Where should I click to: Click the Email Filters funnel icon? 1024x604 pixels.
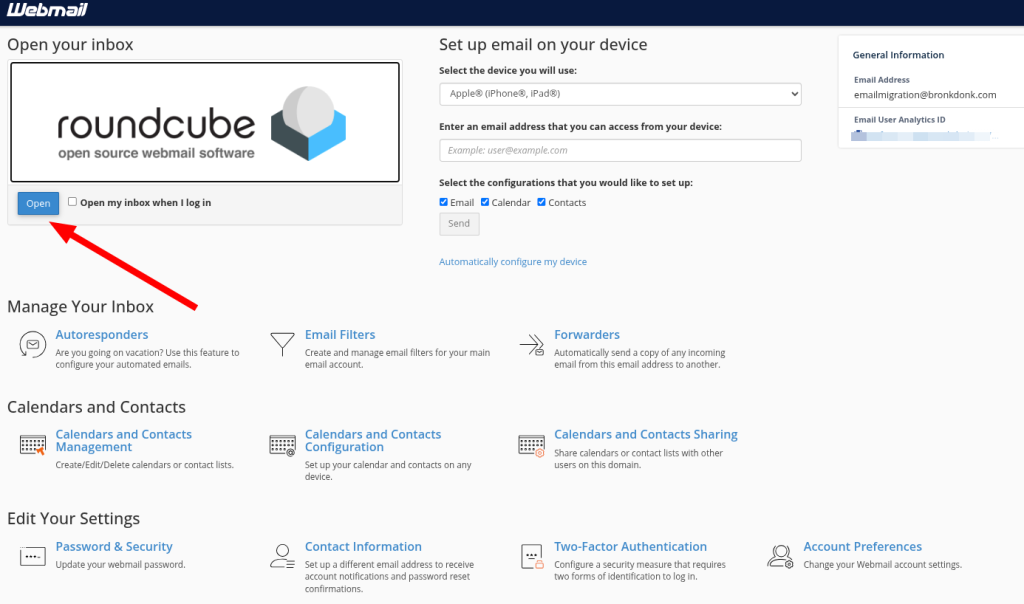pyautogui.click(x=282, y=344)
